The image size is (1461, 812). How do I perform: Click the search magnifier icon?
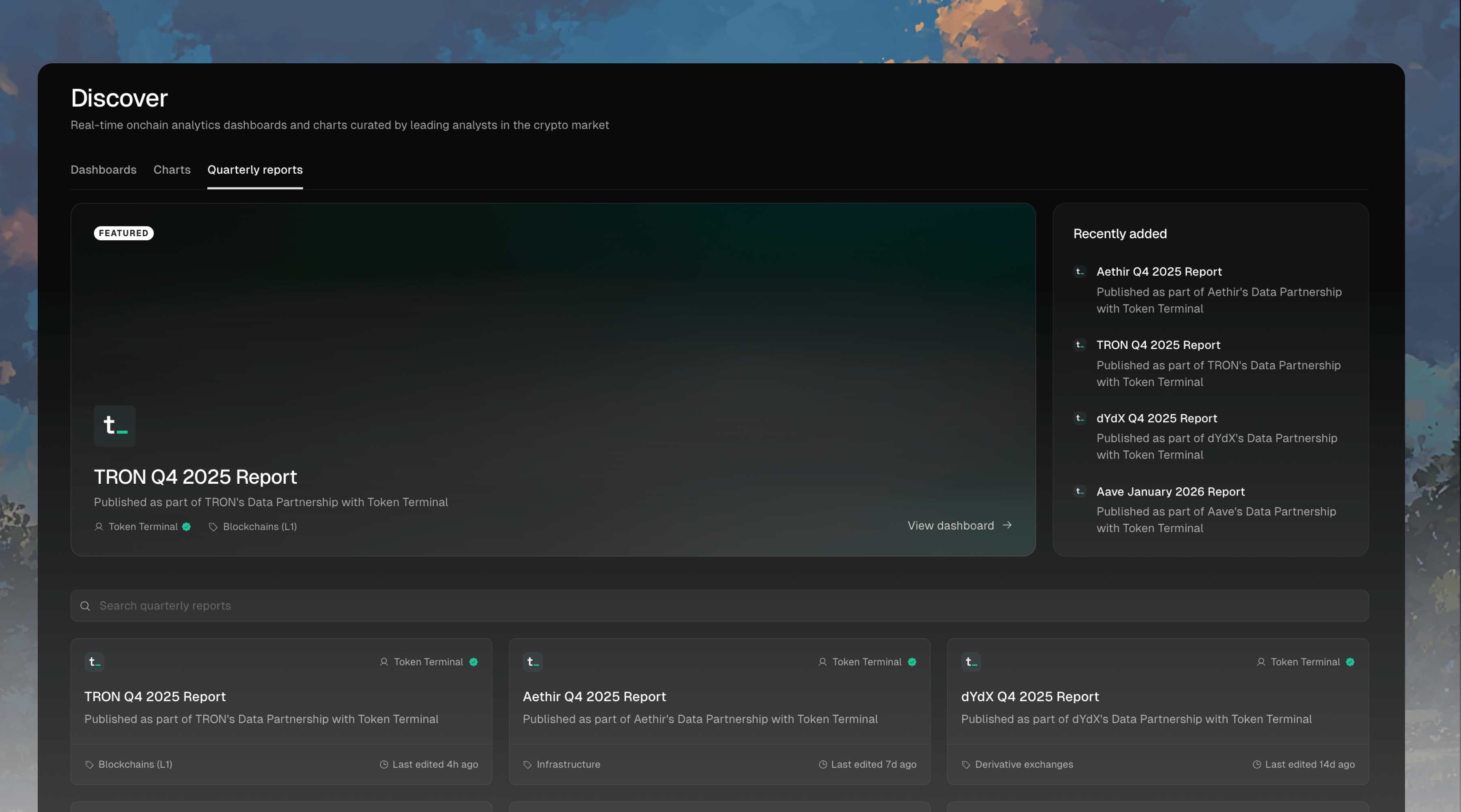coord(85,605)
